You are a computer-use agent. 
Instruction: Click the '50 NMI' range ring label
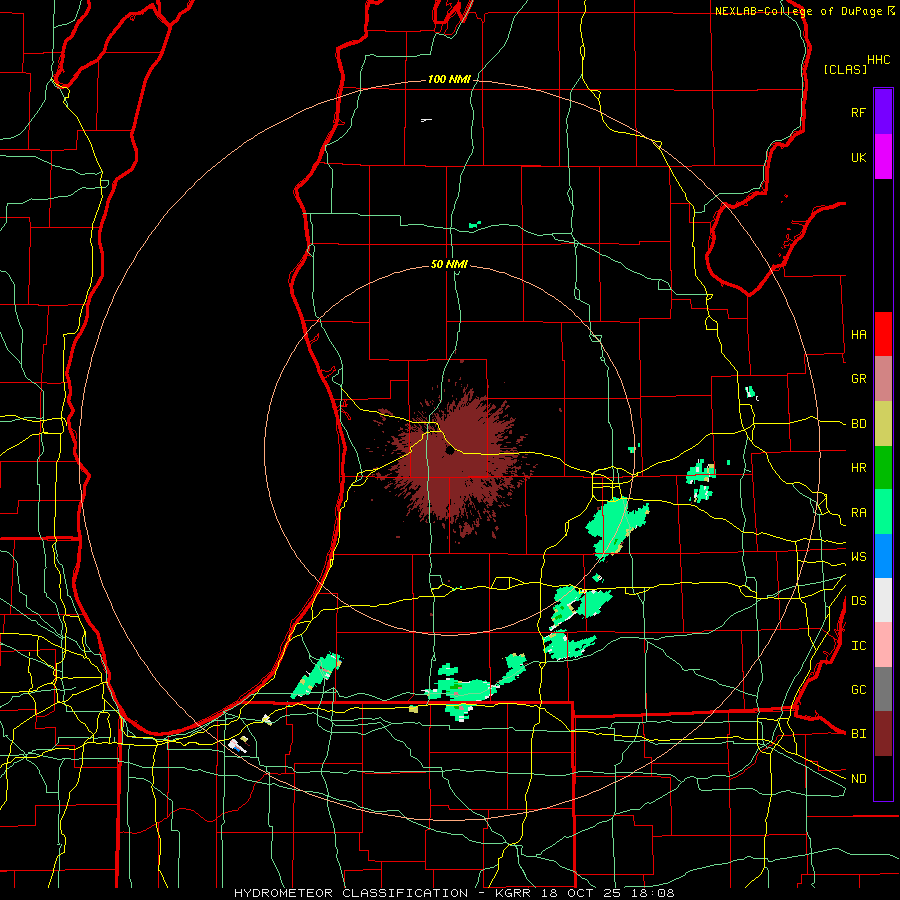pyautogui.click(x=449, y=264)
